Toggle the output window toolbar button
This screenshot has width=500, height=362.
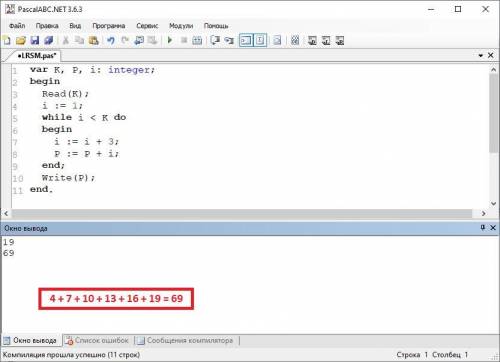tap(246, 41)
